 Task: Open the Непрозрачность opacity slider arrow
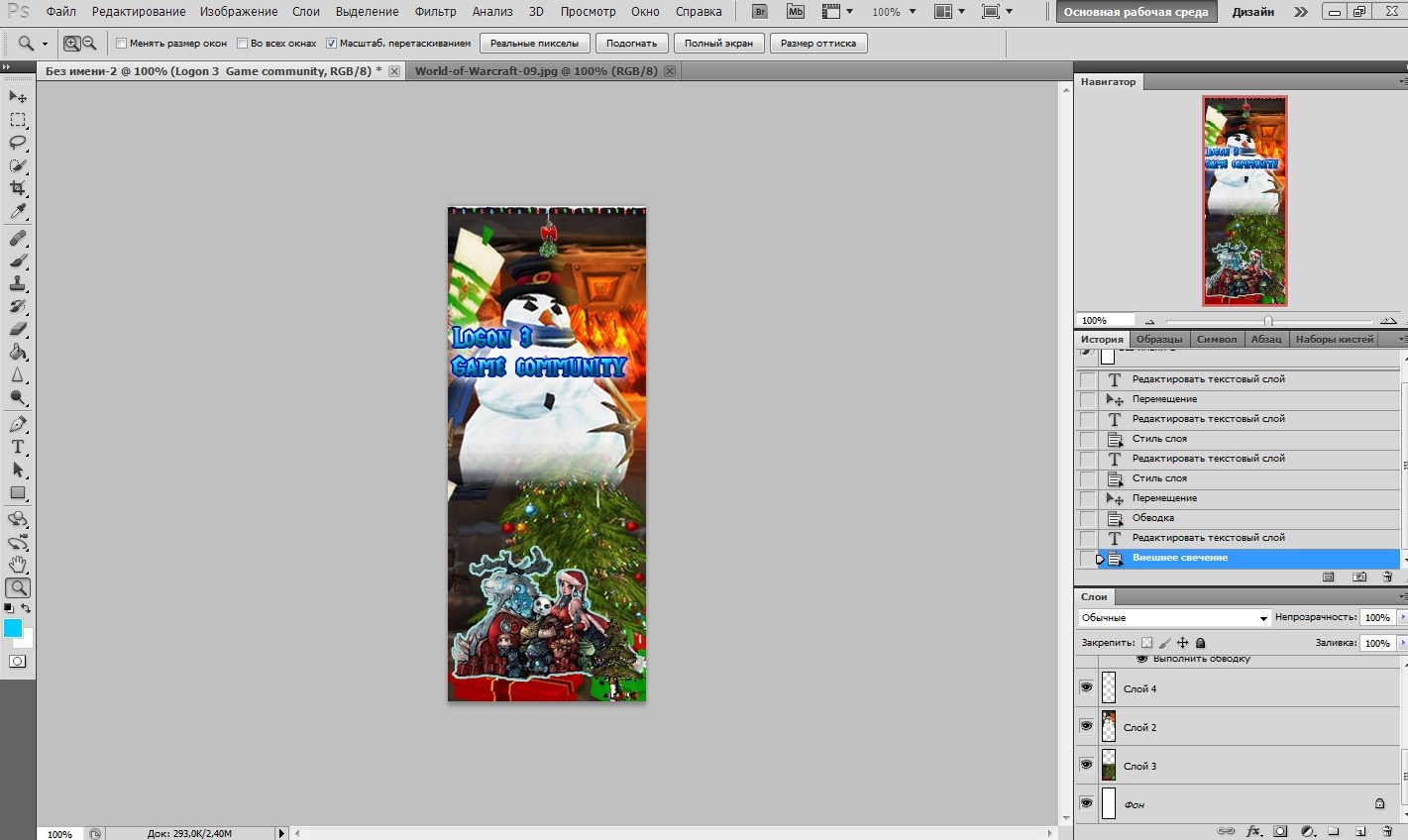1402,617
